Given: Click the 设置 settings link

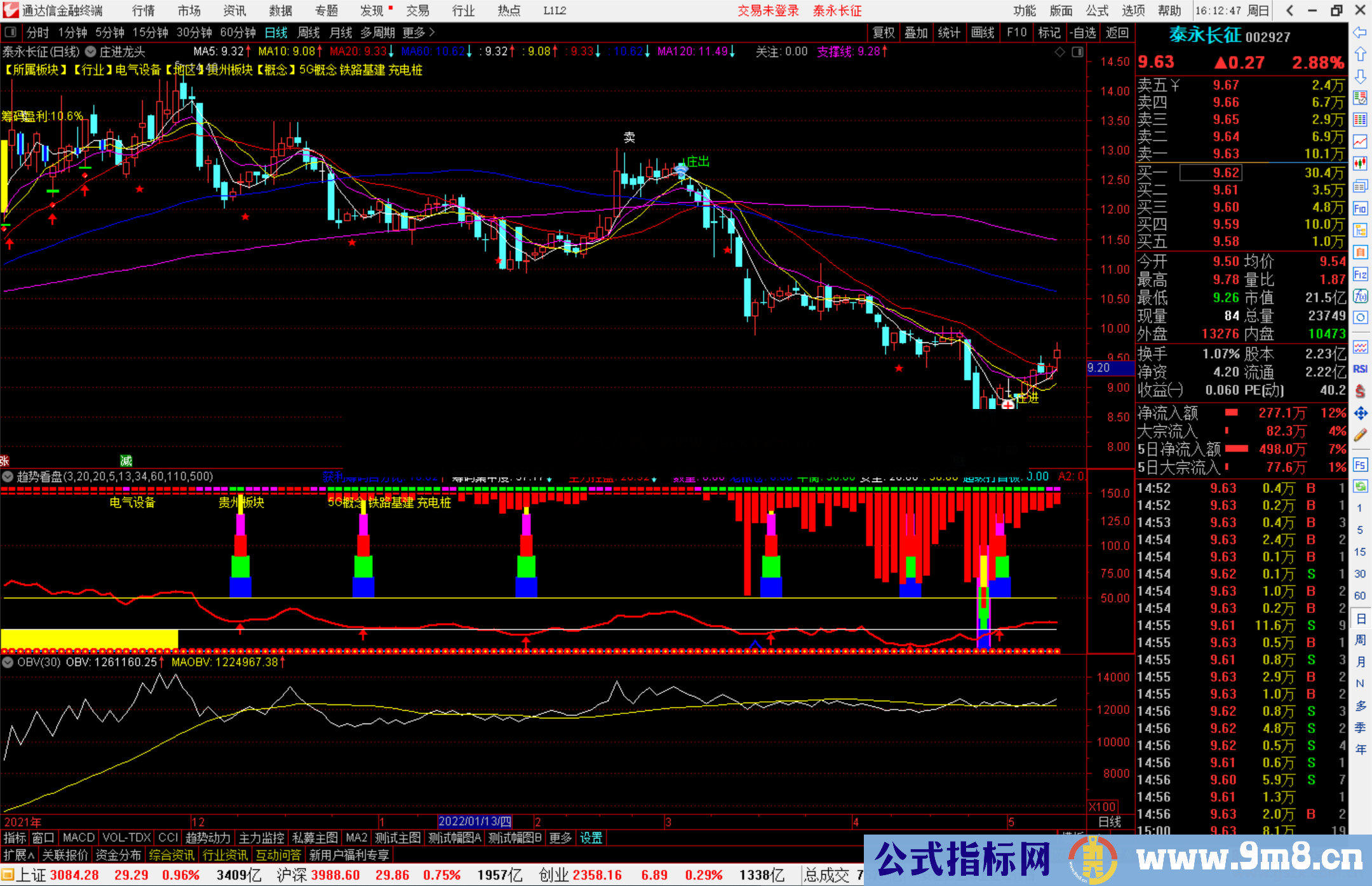Looking at the screenshot, I should [x=591, y=838].
